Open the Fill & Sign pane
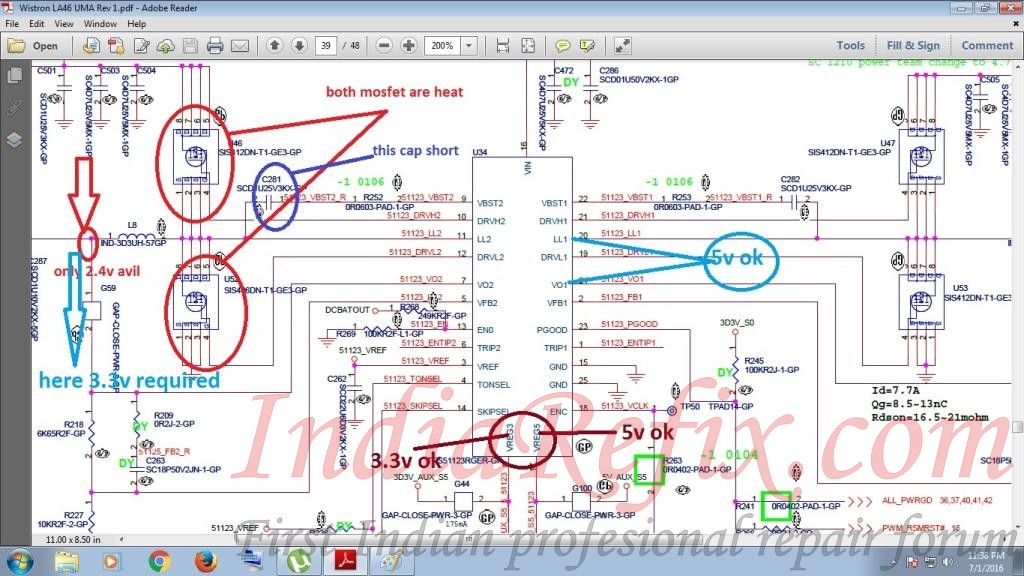This screenshot has width=1024, height=576. [913, 45]
